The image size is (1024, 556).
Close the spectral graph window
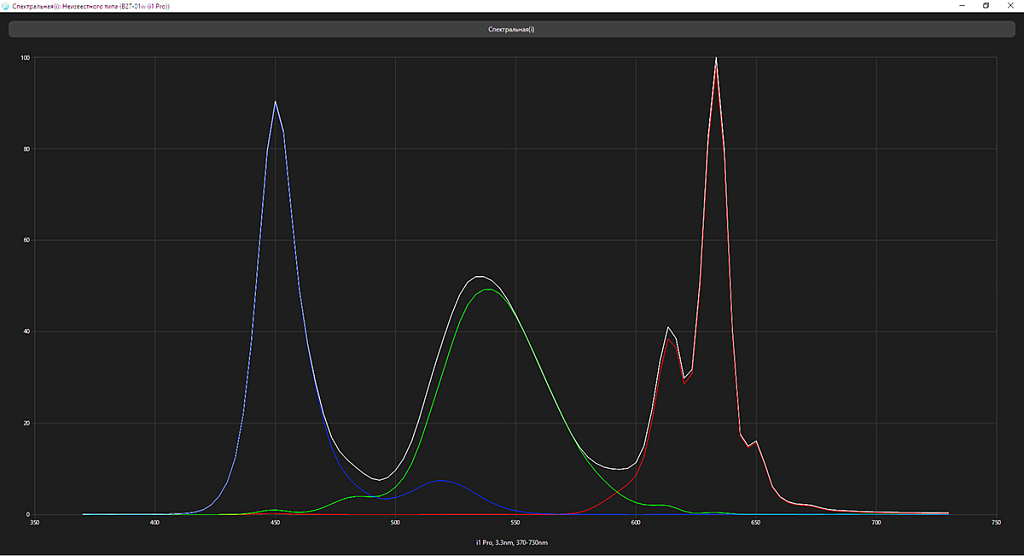tap(1012, 6)
